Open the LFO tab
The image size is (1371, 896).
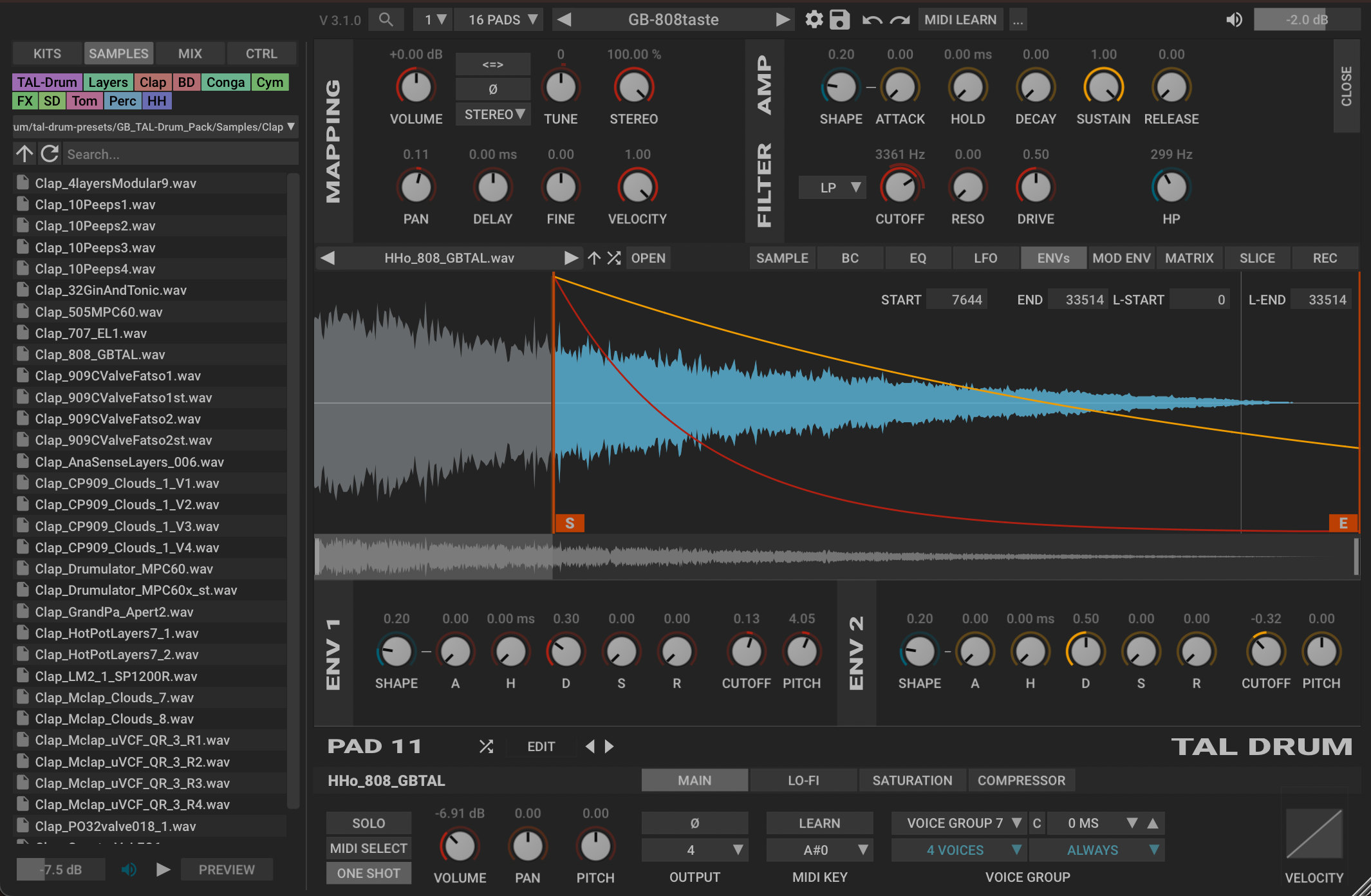point(985,258)
